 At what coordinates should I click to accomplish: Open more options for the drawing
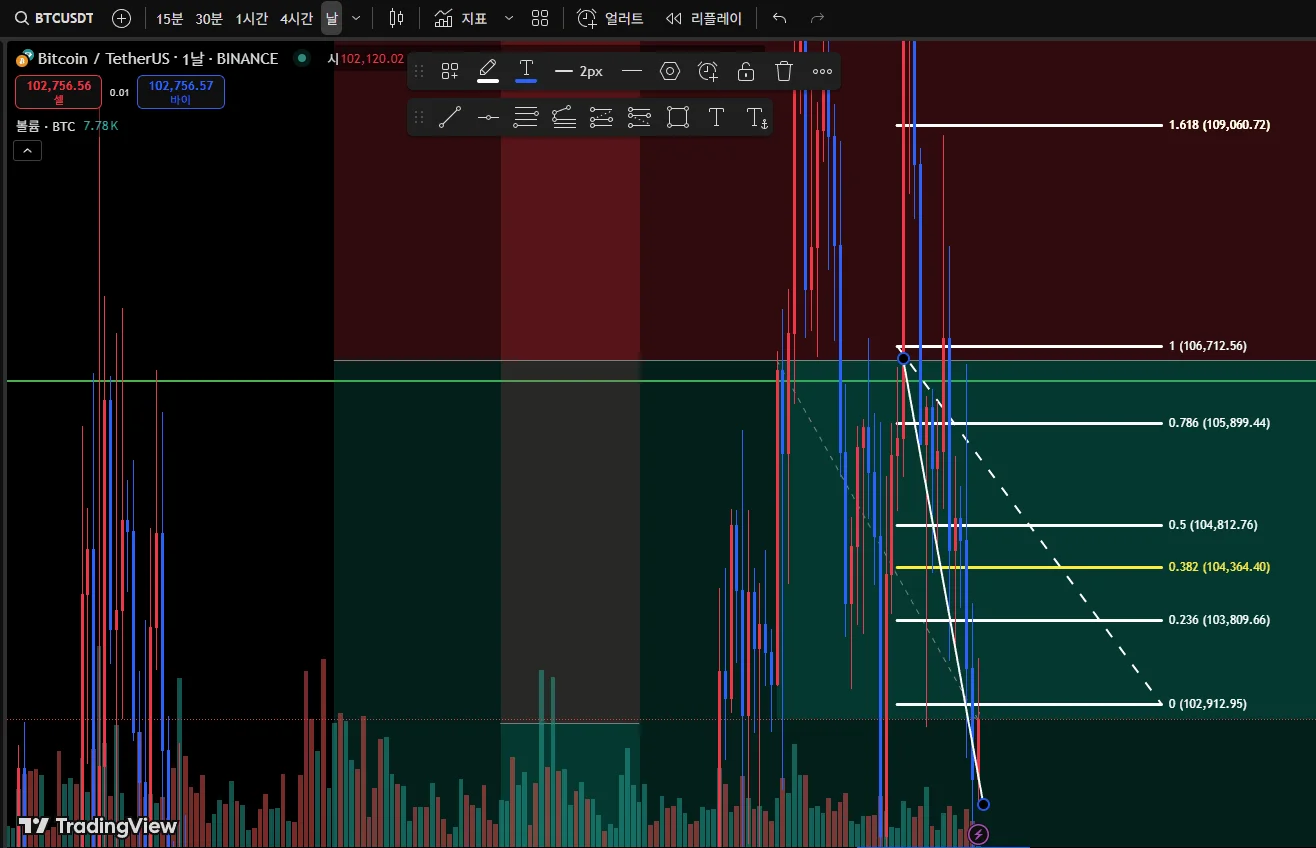pyautogui.click(x=822, y=71)
